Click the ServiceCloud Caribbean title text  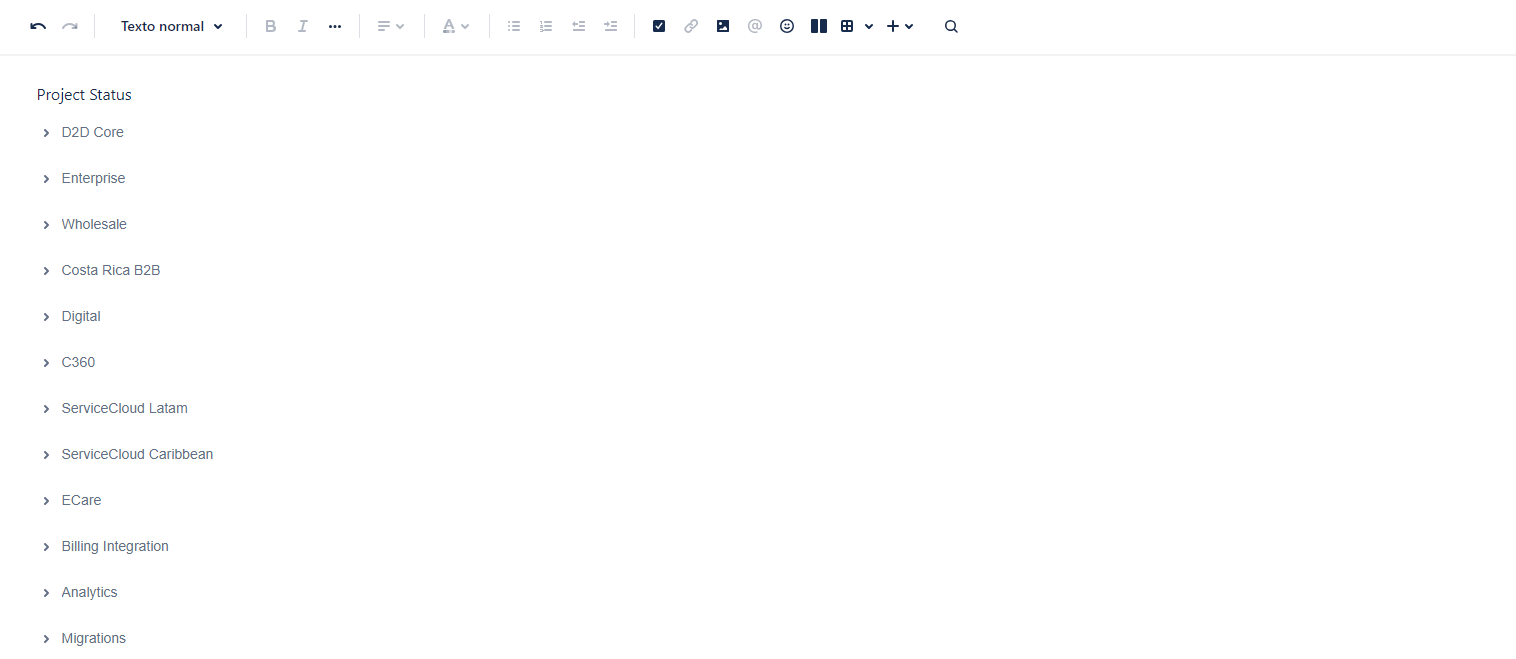tap(137, 454)
